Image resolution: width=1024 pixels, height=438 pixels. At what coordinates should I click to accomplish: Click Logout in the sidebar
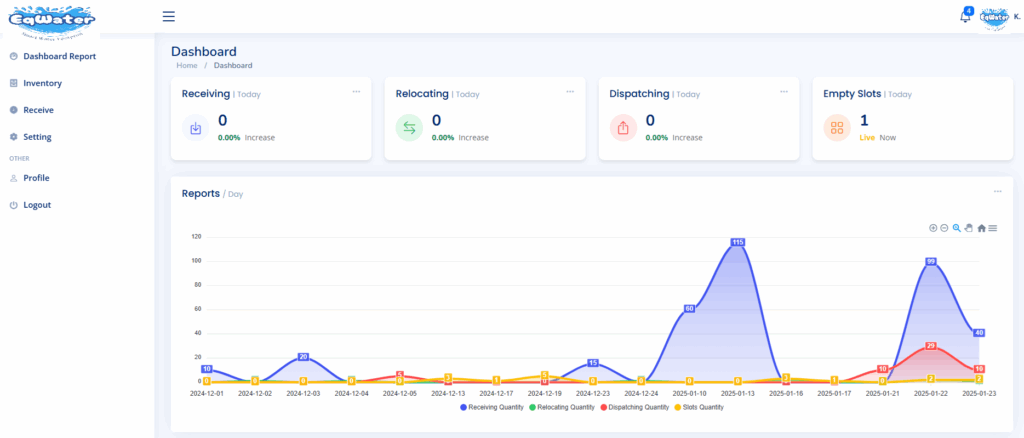37,205
